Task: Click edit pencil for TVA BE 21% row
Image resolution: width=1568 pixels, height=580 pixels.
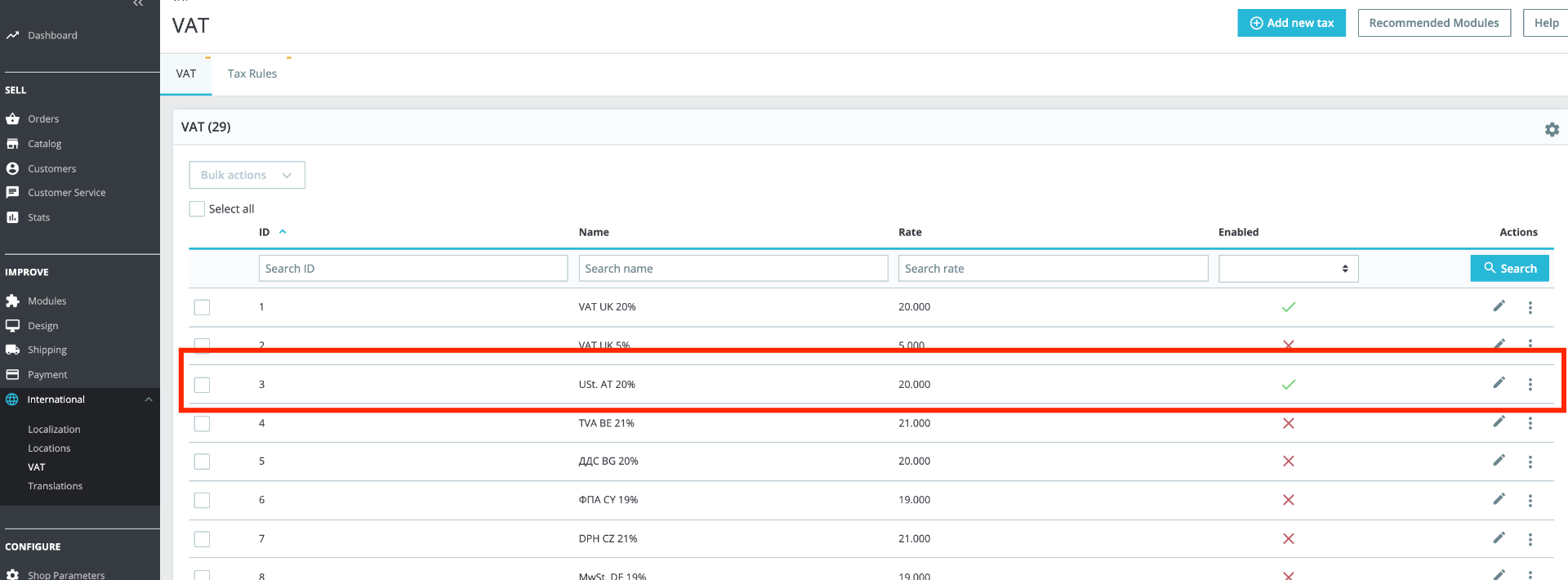Action: click(x=1499, y=422)
